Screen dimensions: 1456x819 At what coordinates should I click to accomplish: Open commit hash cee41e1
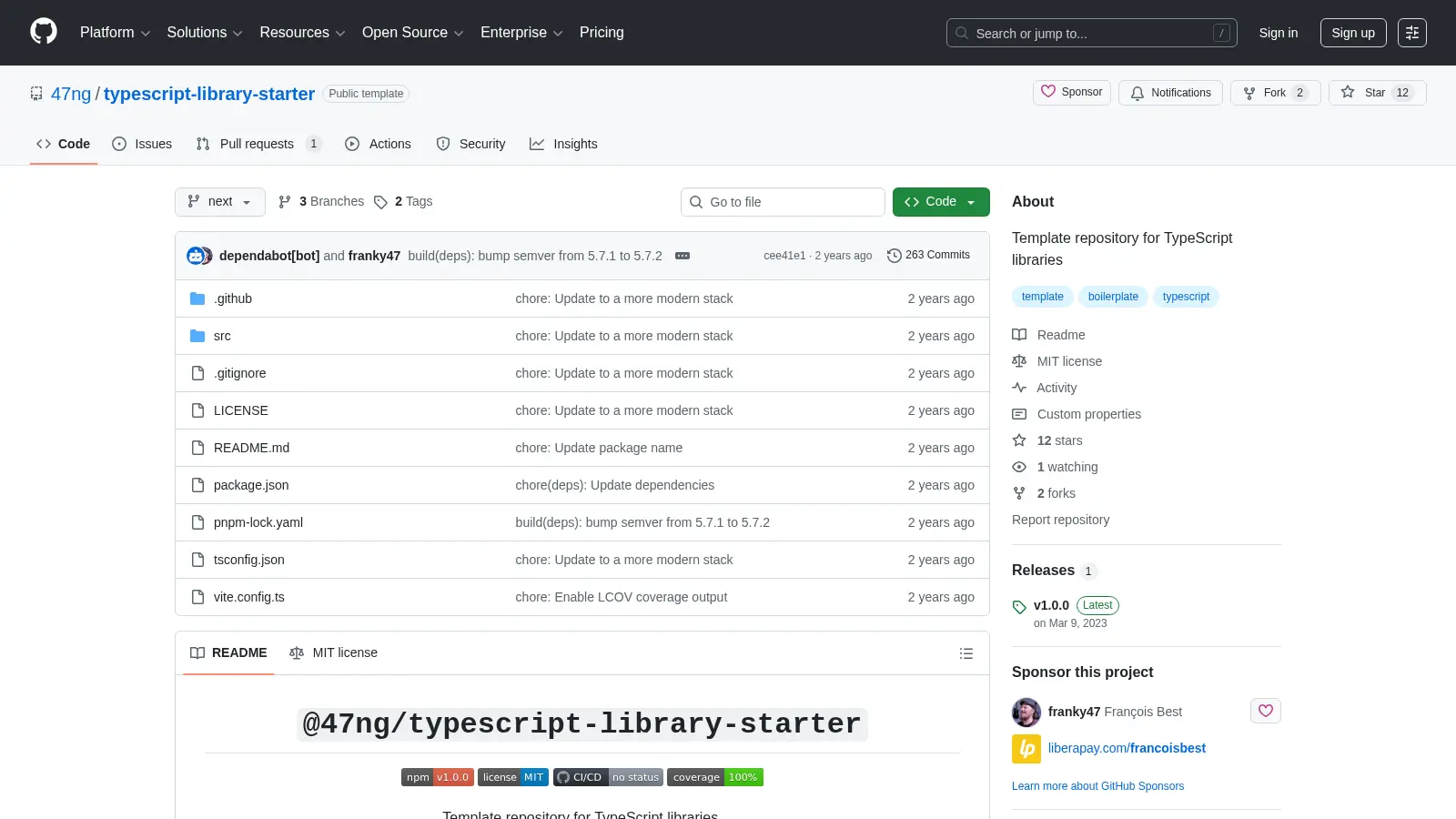pyautogui.click(x=784, y=256)
